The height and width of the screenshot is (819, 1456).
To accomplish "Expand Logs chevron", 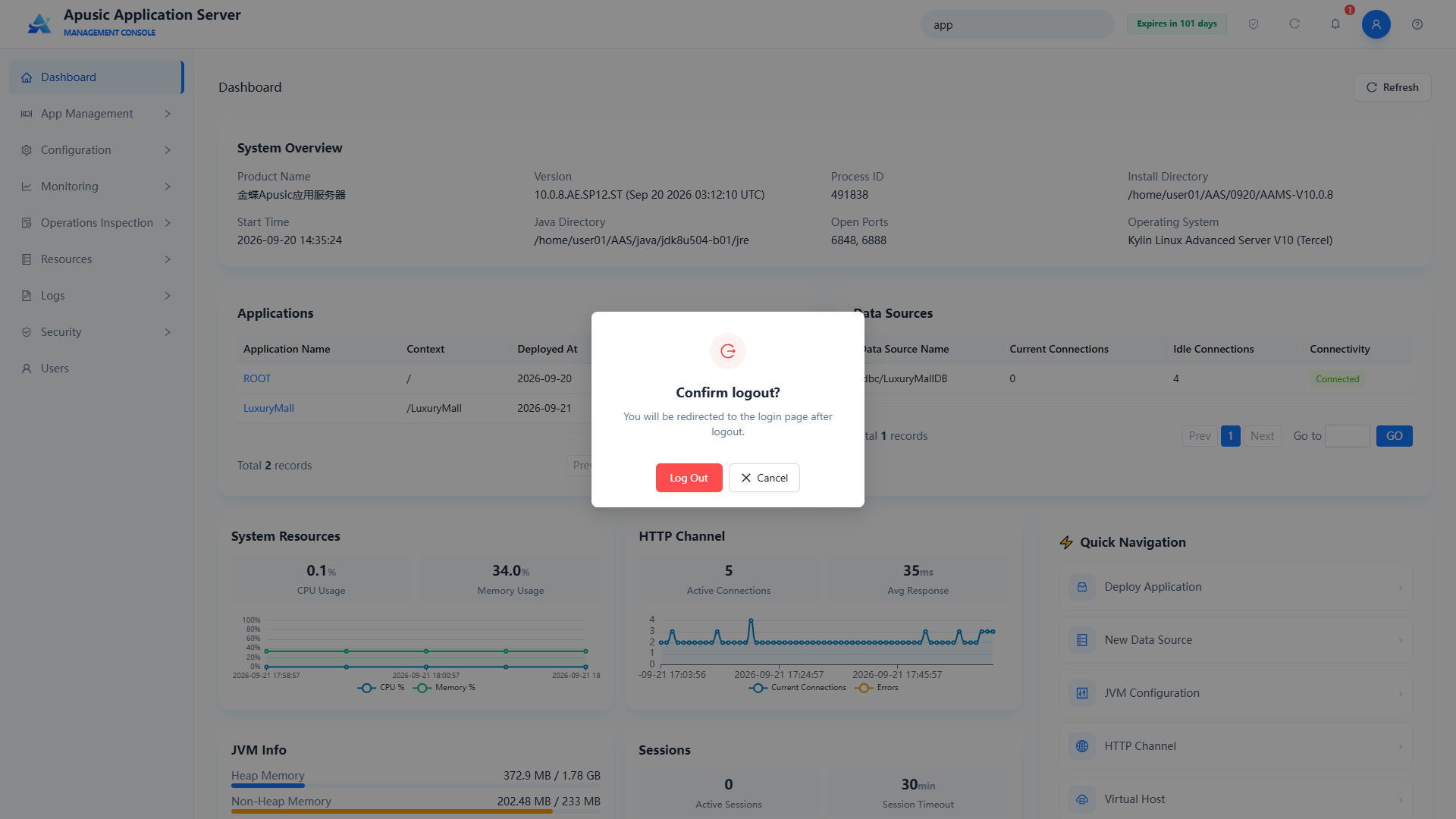I will [x=168, y=296].
